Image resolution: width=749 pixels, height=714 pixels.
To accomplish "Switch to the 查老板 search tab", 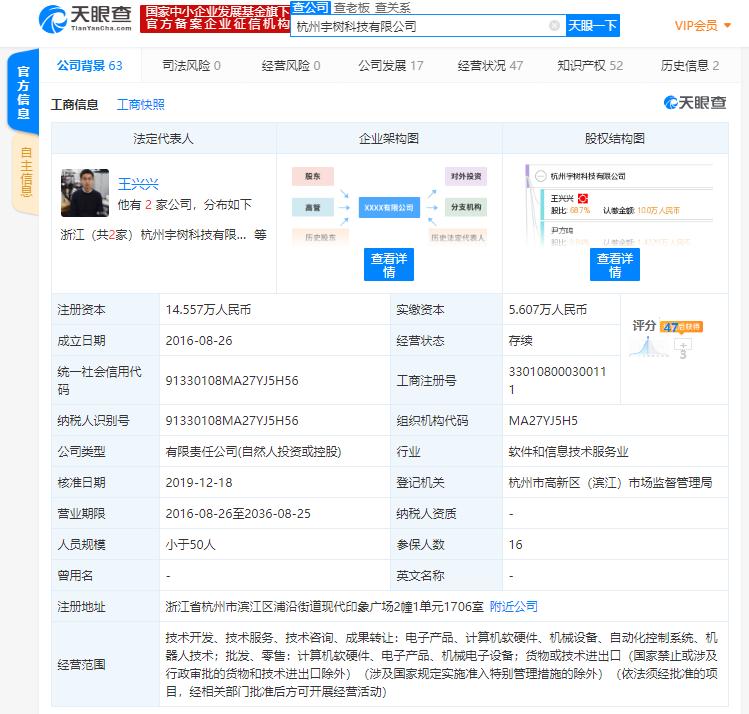I will point(352,8).
